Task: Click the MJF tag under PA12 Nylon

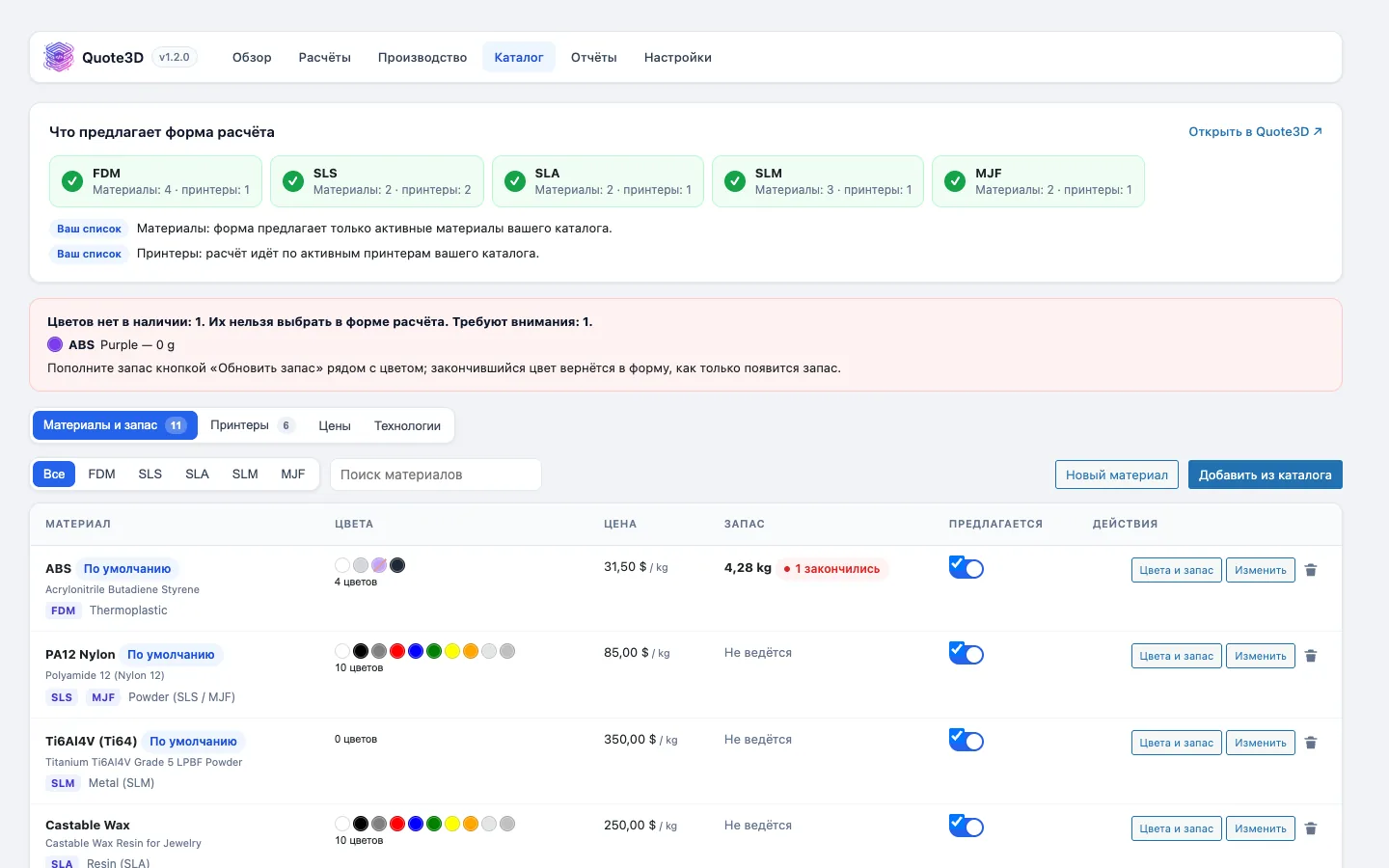Action: (x=103, y=697)
